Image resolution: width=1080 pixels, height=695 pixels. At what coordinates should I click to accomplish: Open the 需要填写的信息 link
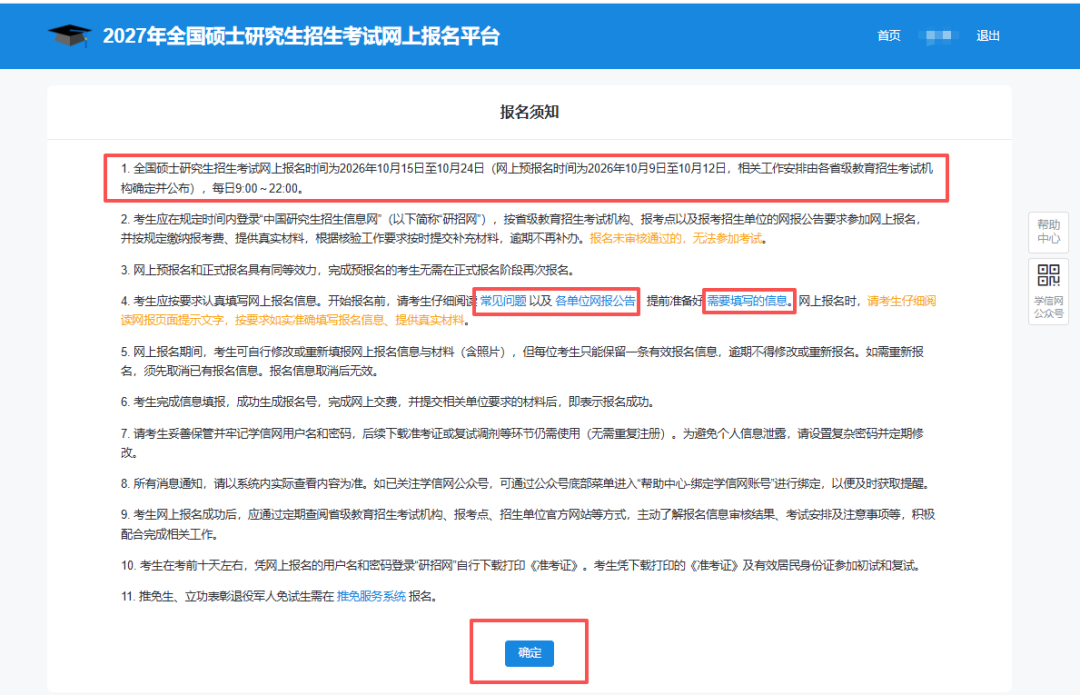(747, 301)
